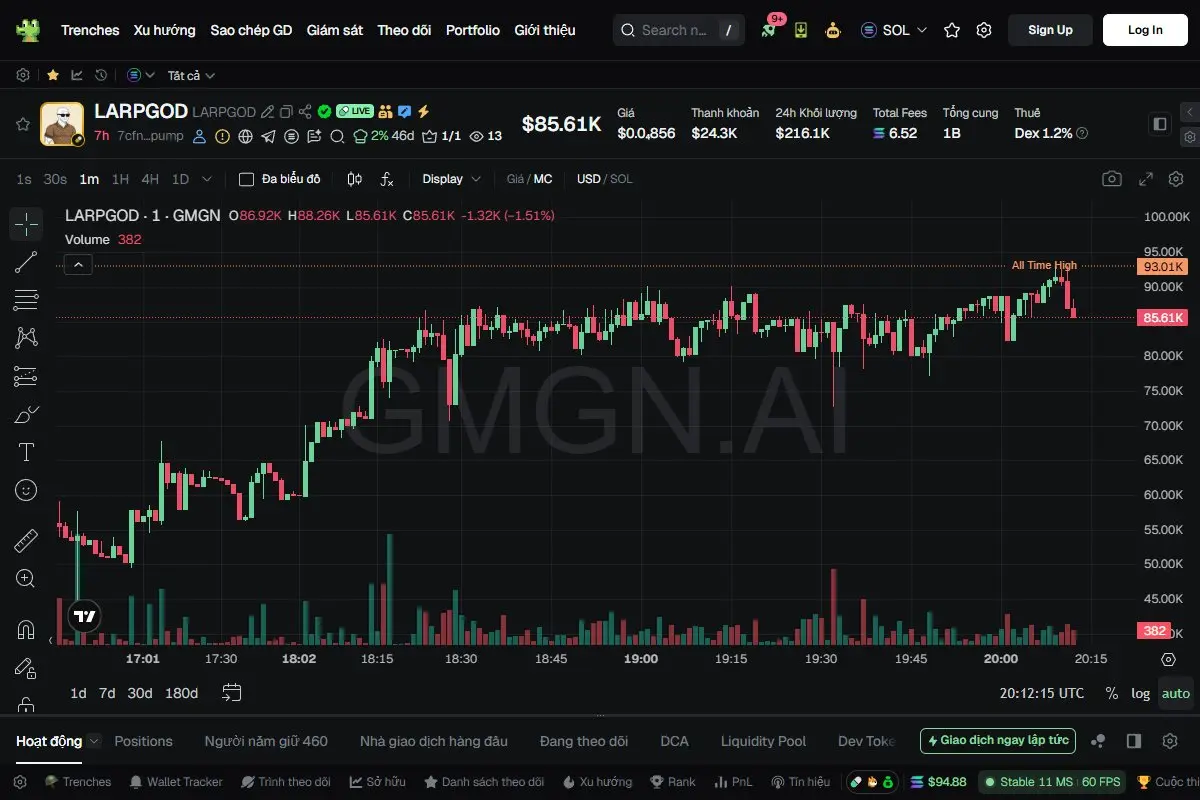Viewport: 1200px width, 800px height.
Task: Expand chart to fullscreen
Action: [1147, 179]
